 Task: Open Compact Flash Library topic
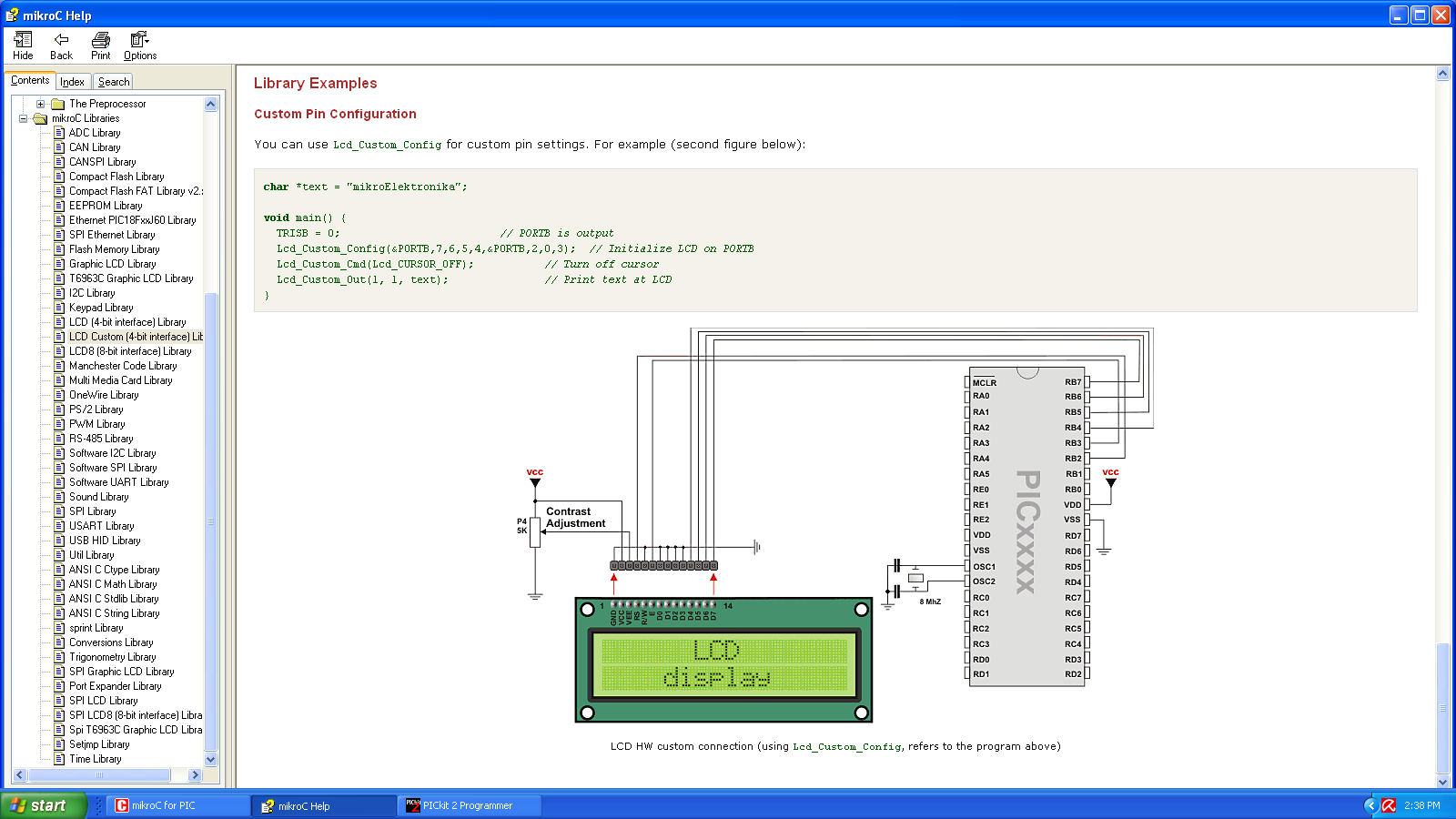(116, 177)
